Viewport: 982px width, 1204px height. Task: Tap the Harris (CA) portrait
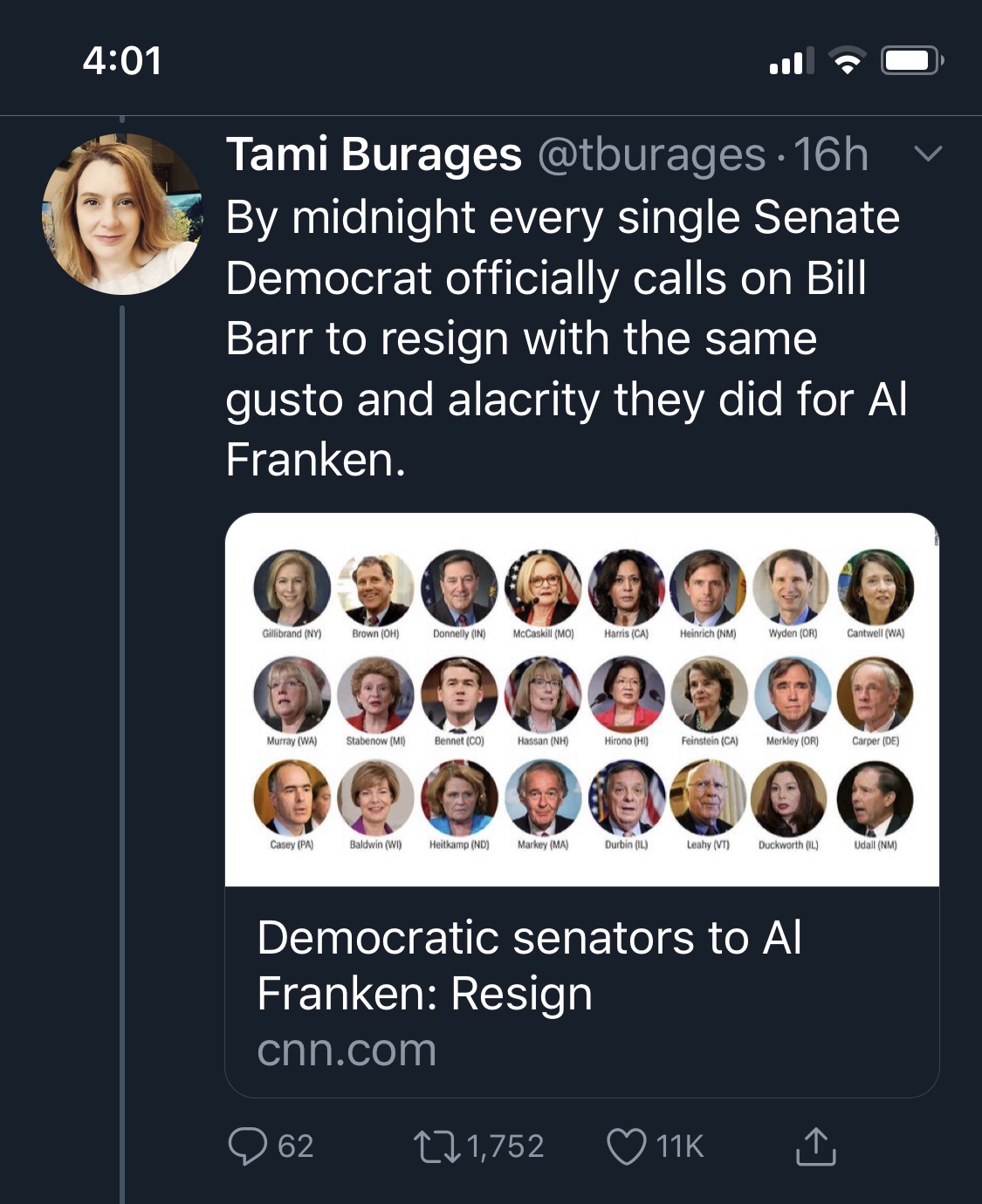(x=626, y=587)
